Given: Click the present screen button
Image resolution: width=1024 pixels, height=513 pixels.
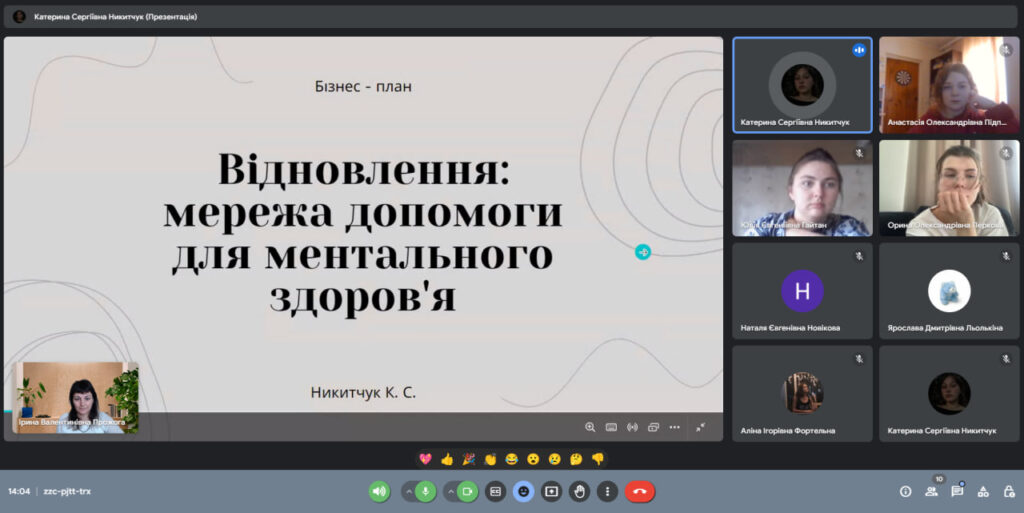Looking at the screenshot, I should coord(551,491).
